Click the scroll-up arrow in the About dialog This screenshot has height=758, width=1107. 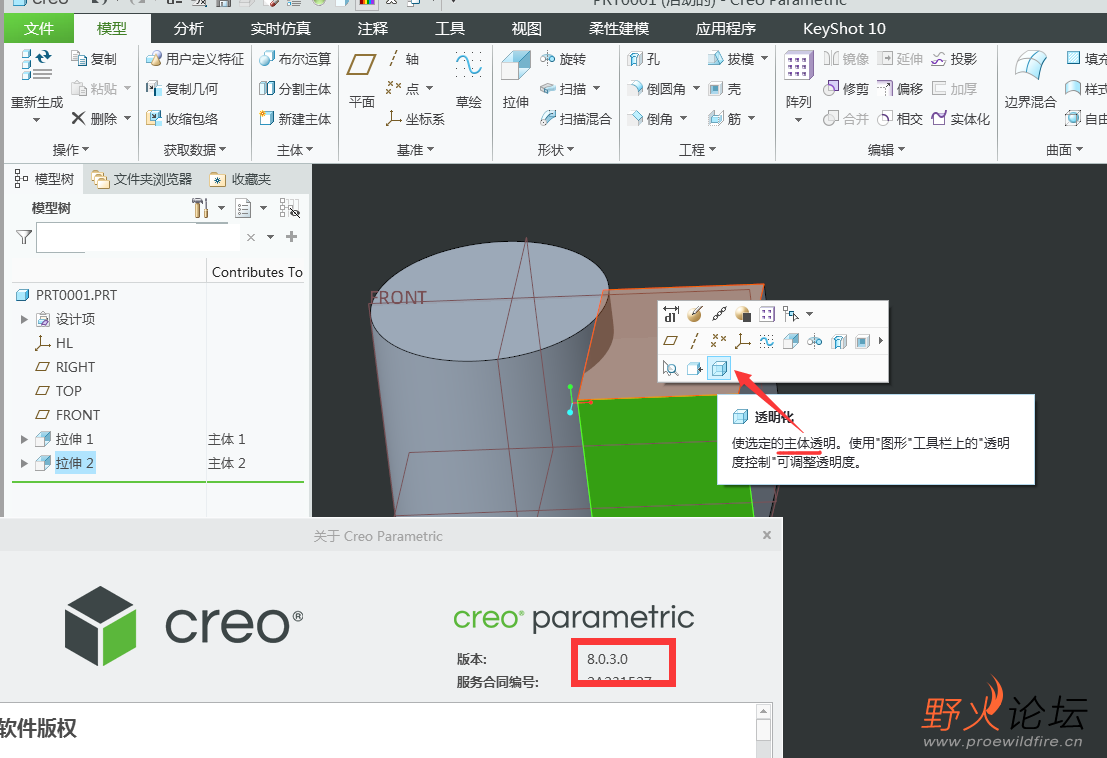(x=763, y=711)
